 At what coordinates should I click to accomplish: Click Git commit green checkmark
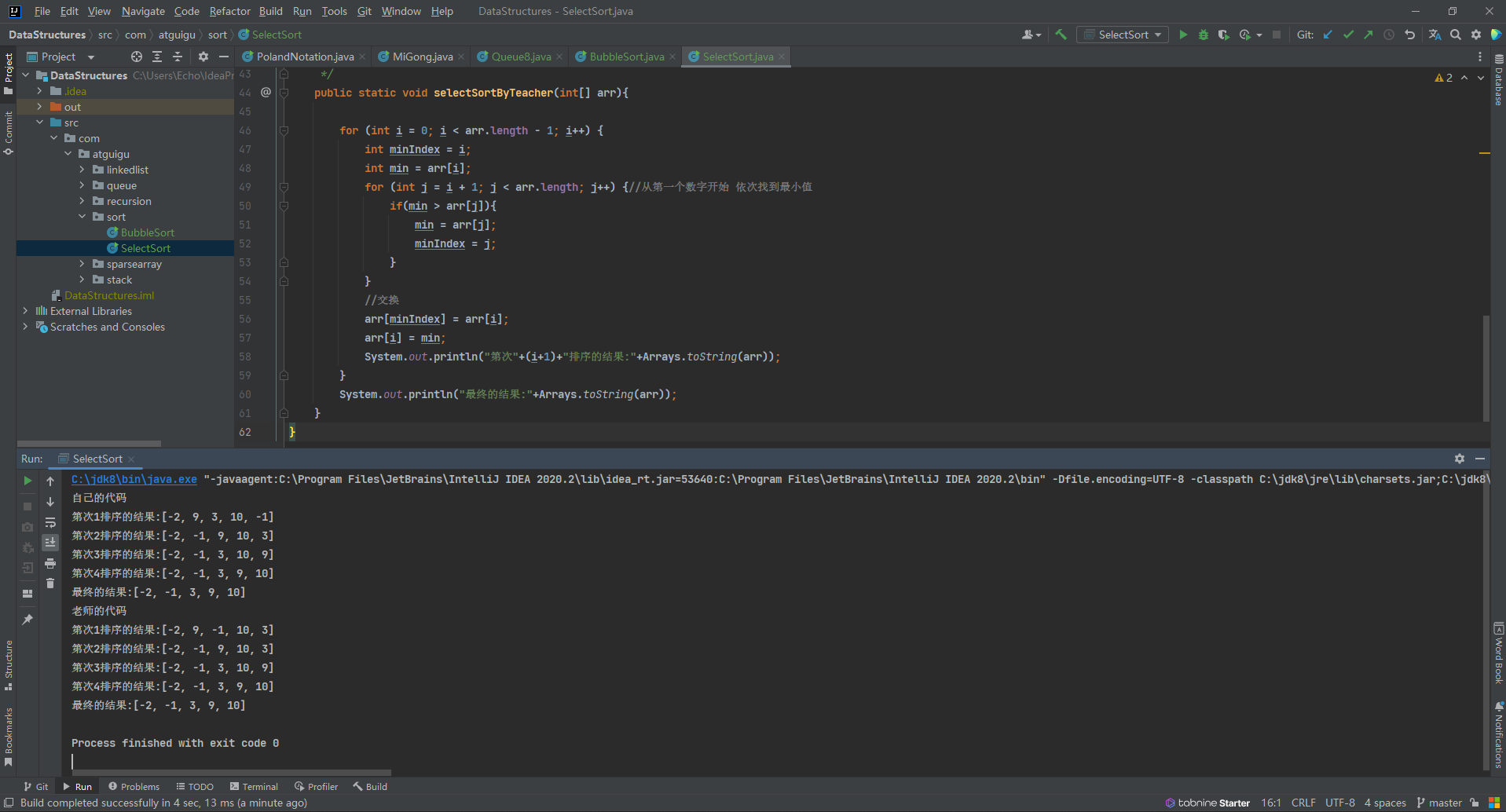click(1348, 35)
